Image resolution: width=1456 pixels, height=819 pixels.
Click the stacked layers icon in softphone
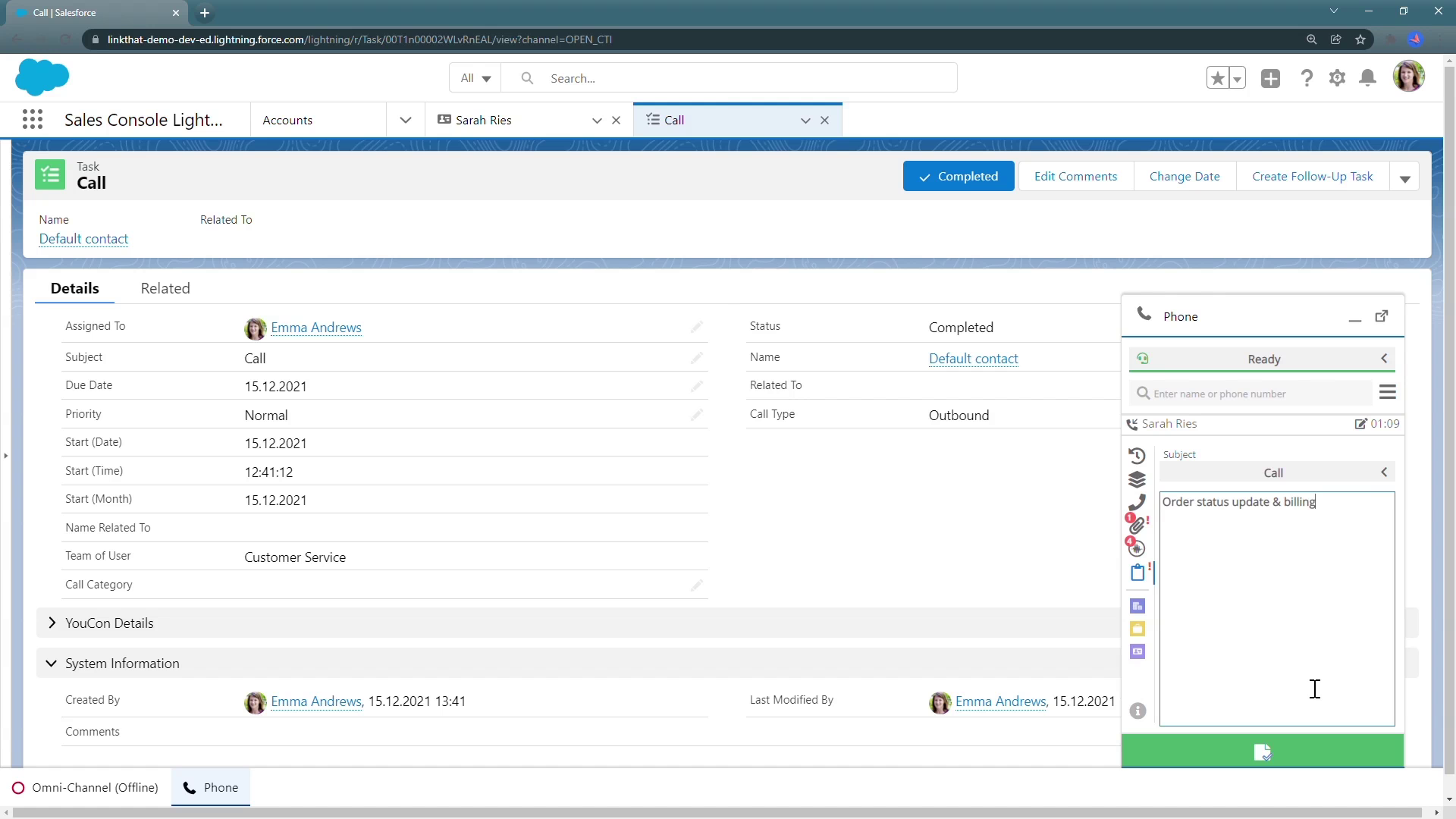click(1137, 479)
